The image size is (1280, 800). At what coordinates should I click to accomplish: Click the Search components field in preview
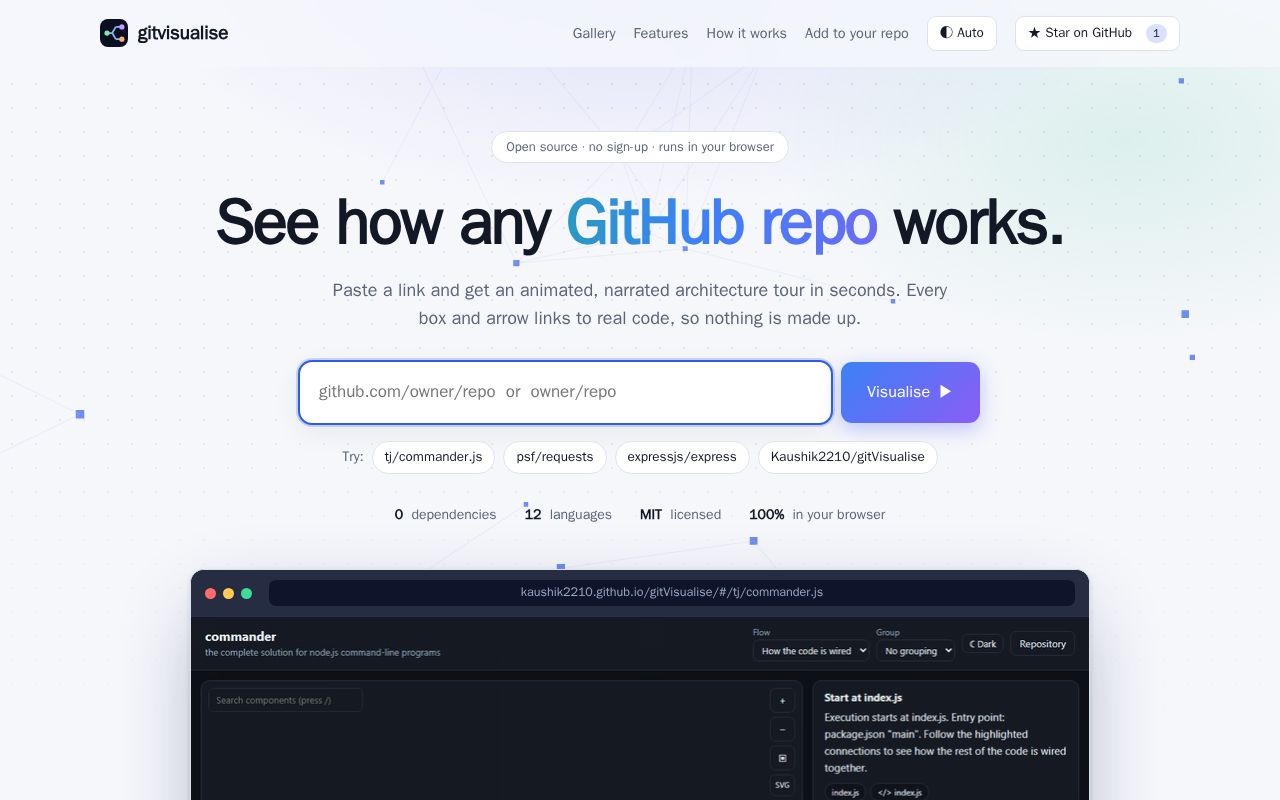coord(285,700)
